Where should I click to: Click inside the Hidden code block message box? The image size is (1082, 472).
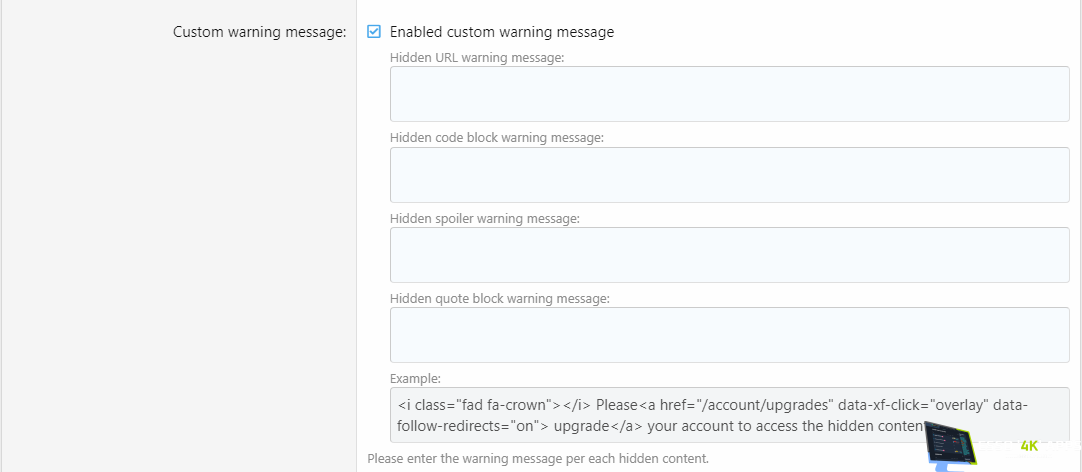point(729,175)
